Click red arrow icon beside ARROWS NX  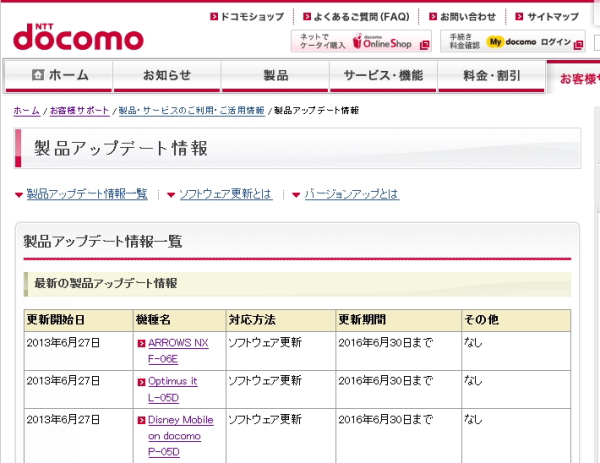coord(141,344)
